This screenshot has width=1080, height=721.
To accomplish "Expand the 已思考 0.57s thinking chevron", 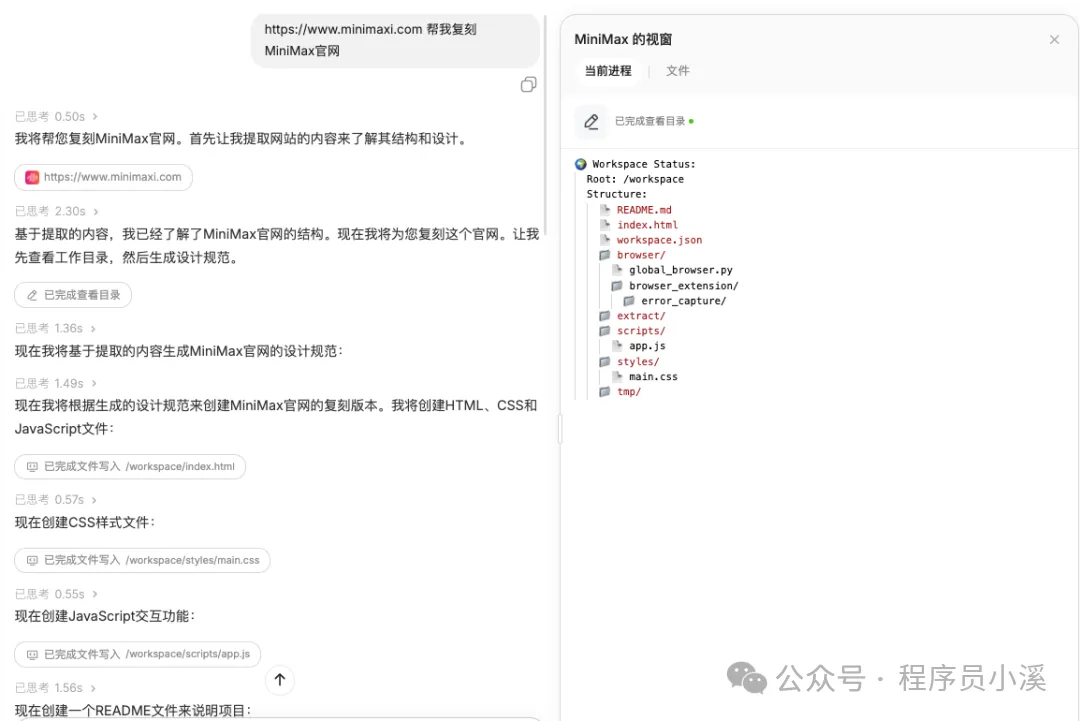I will 94,500.
